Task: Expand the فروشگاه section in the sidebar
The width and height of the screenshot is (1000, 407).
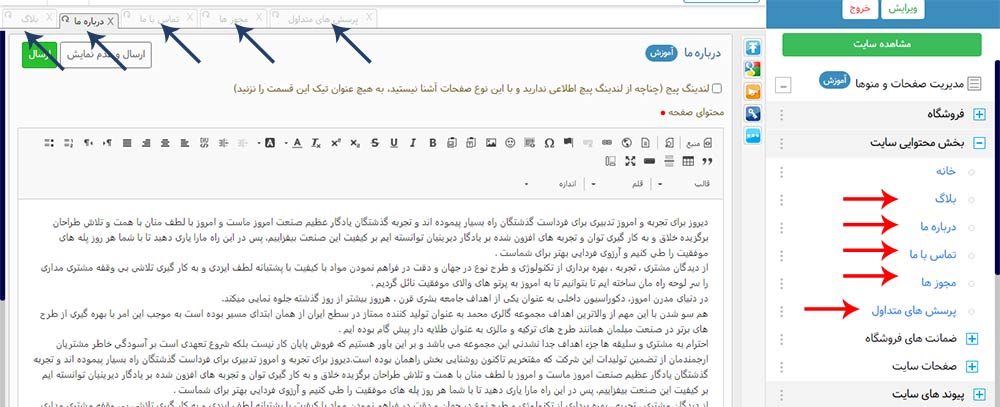Action: [x=979, y=115]
